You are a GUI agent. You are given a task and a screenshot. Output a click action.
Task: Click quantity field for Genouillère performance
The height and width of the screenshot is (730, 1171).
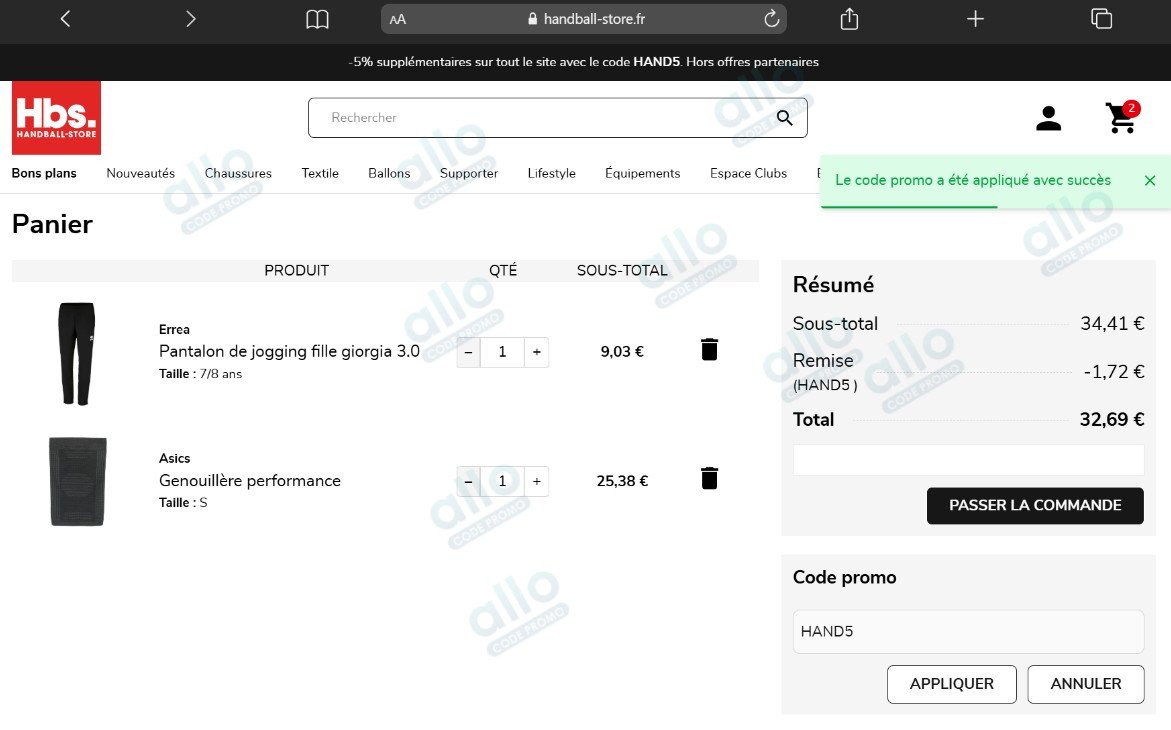[x=502, y=481]
